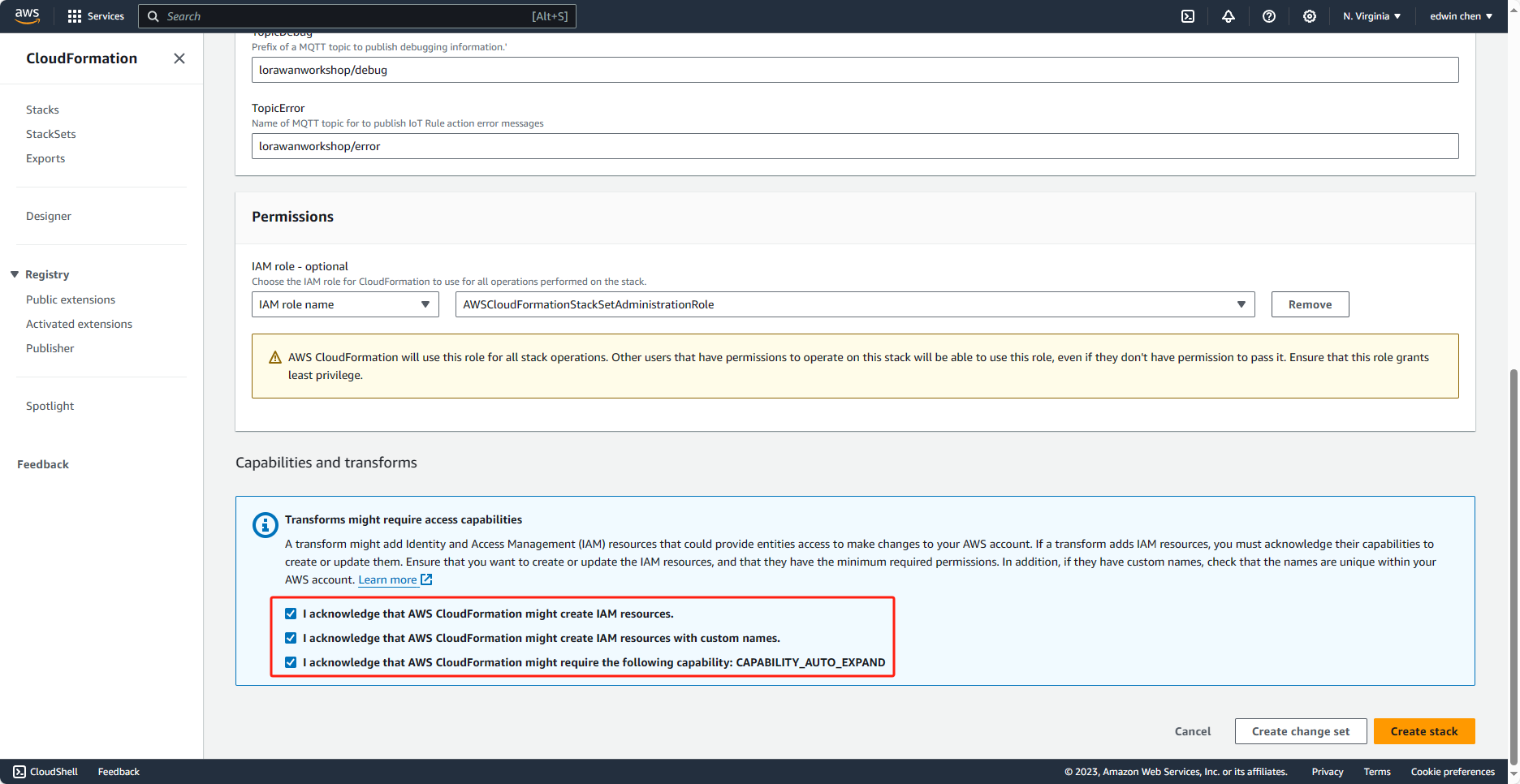Toggle acknowledgment for creating IAM resources
The height and width of the screenshot is (784, 1520).
291,614
